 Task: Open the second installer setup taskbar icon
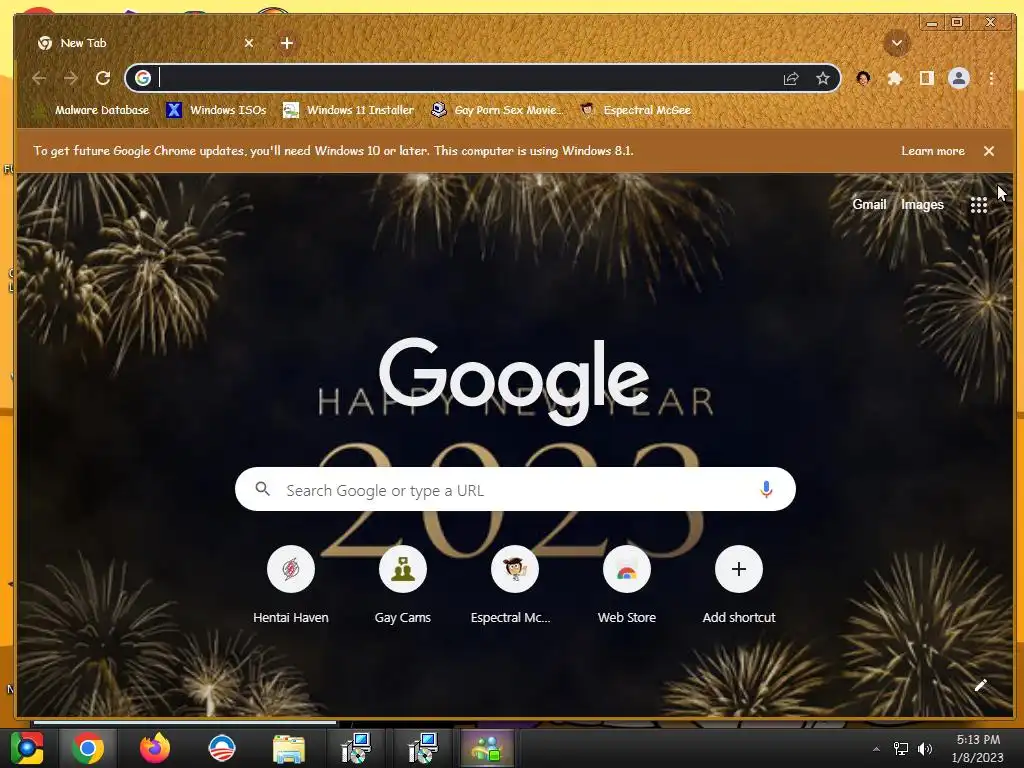coord(423,748)
